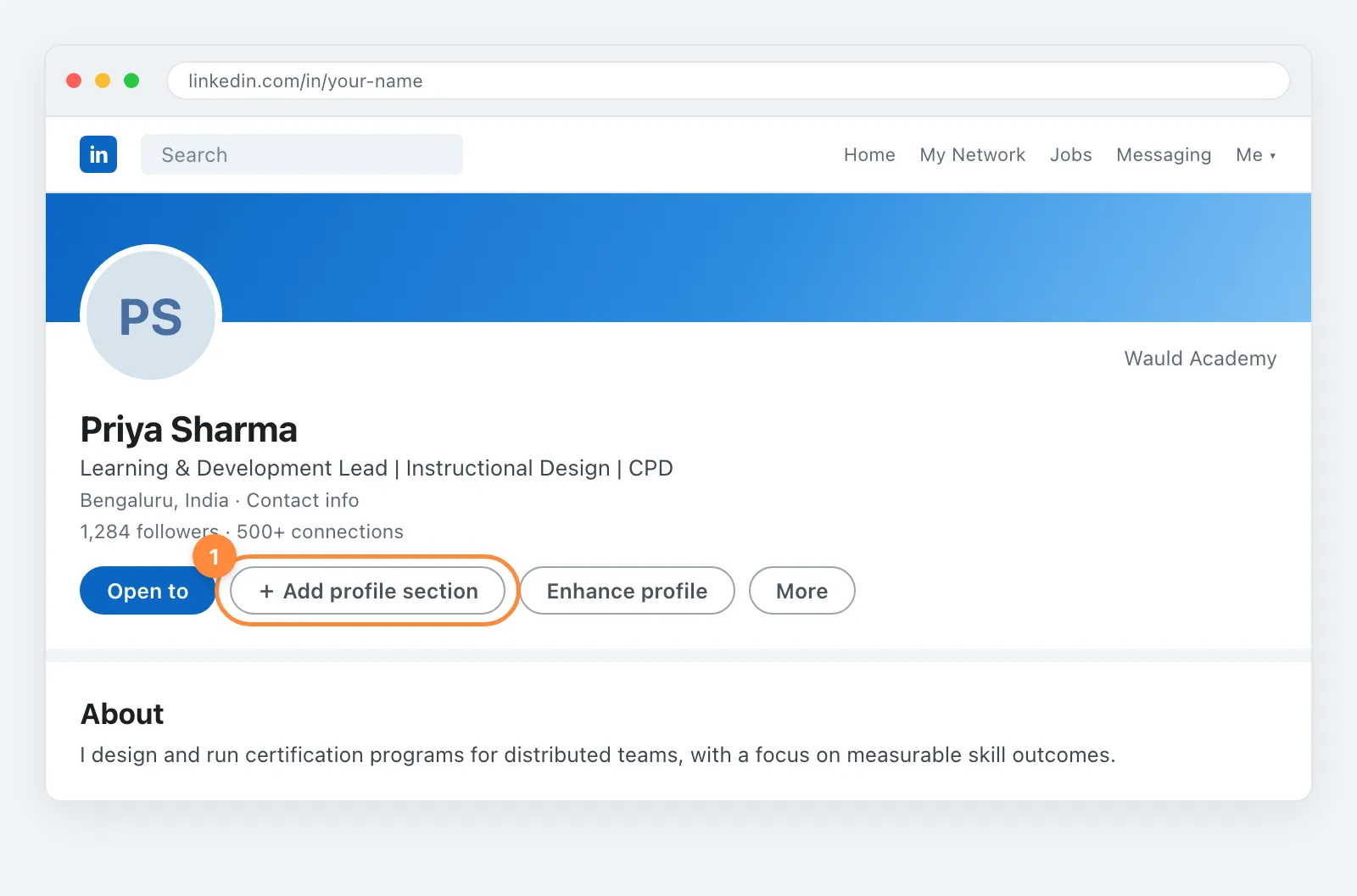
Task: Click the Enhance profile button
Action: [x=627, y=591]
